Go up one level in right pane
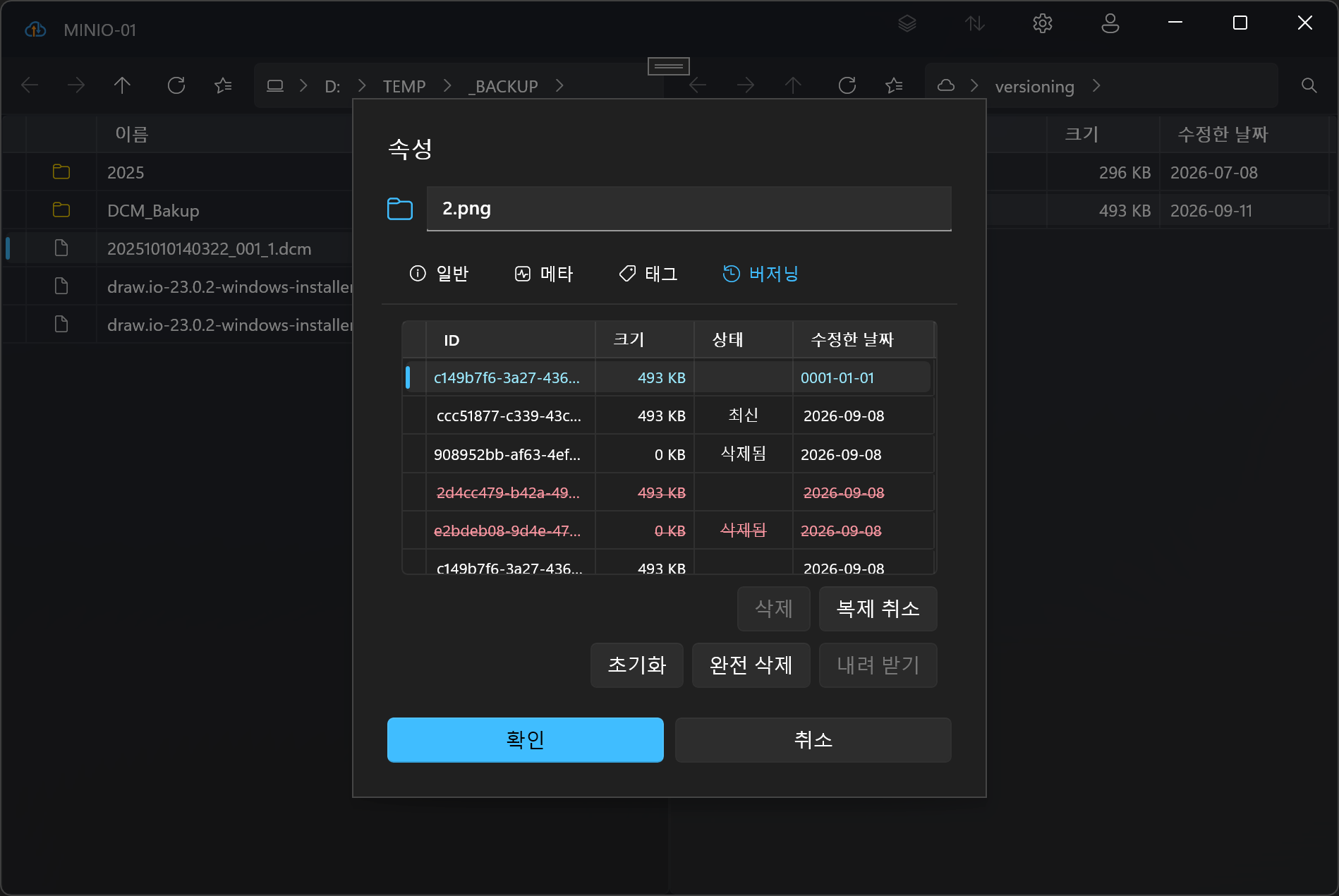 tap(793, 85)
